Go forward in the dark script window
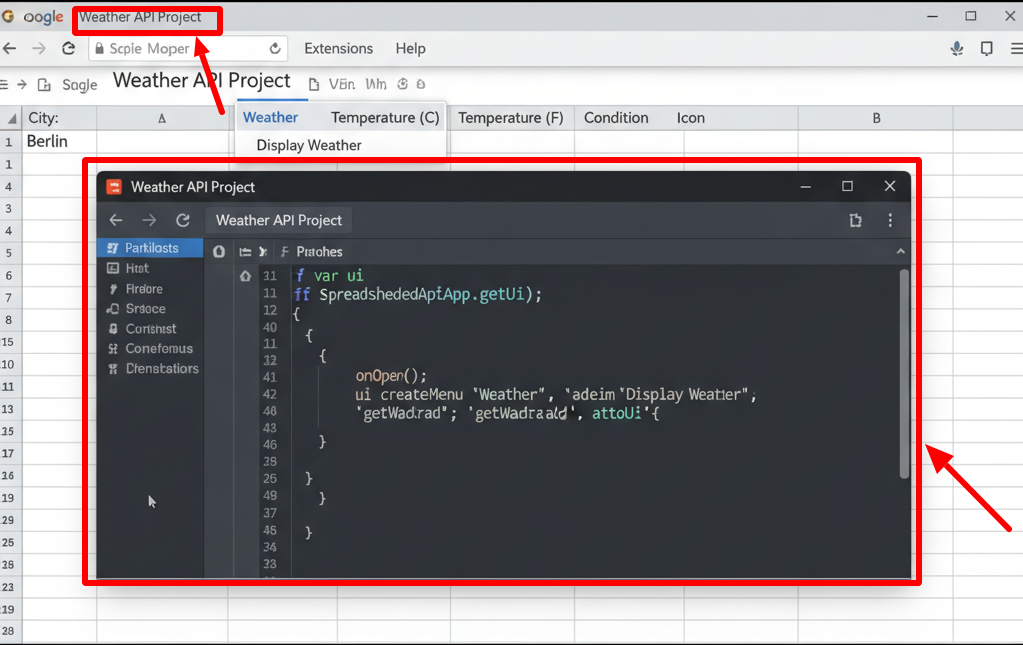The image size is (1023, 645). click(x=149, y=220)
